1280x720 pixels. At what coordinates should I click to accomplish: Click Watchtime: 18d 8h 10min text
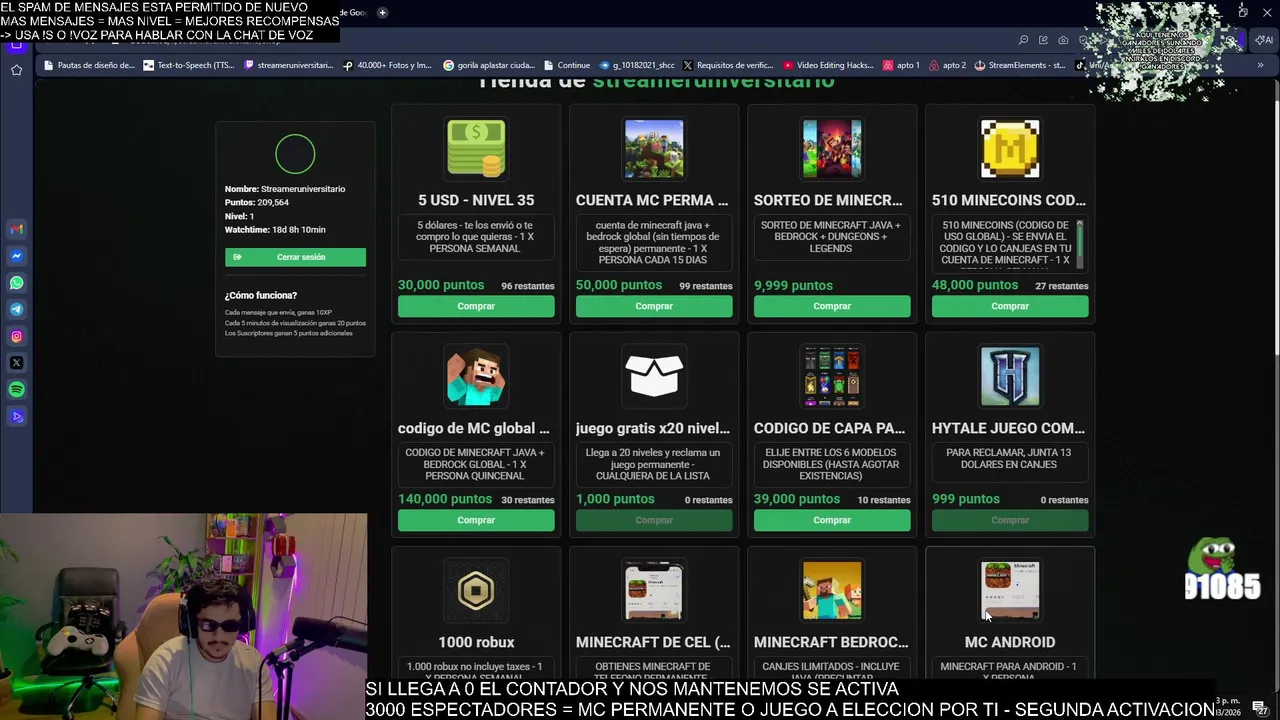click(x=275, y=230)
